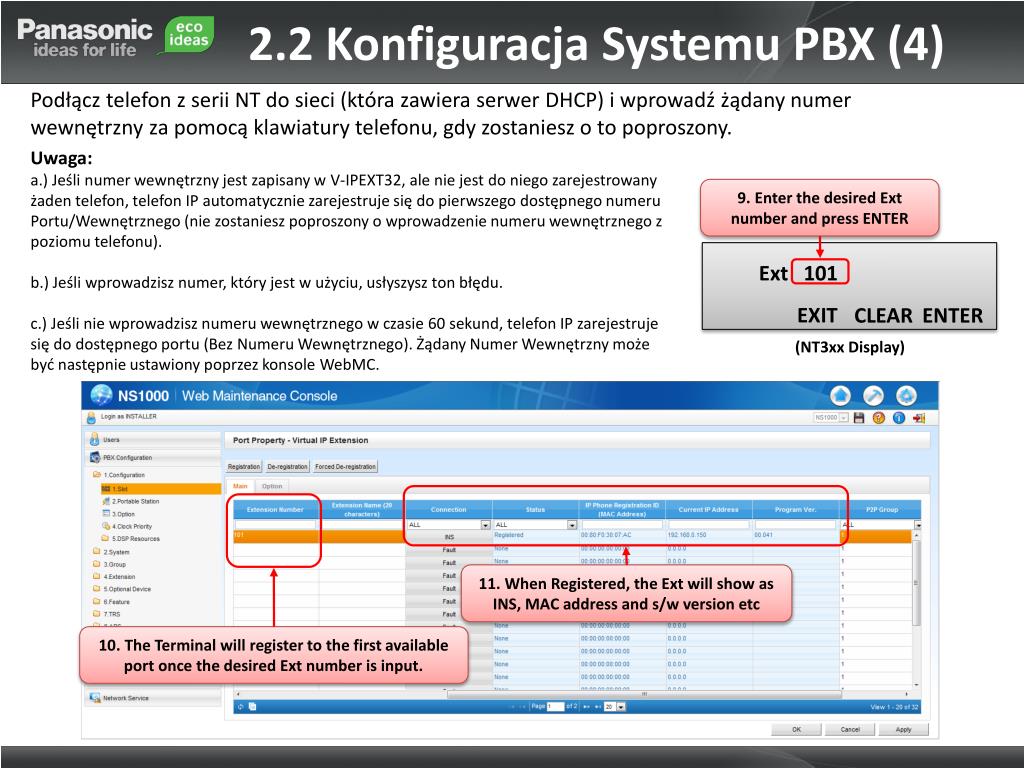This screenshot has width=1024, height=768.
Task: Click the Users sidebar icon
Action: (x=94, y=440)
